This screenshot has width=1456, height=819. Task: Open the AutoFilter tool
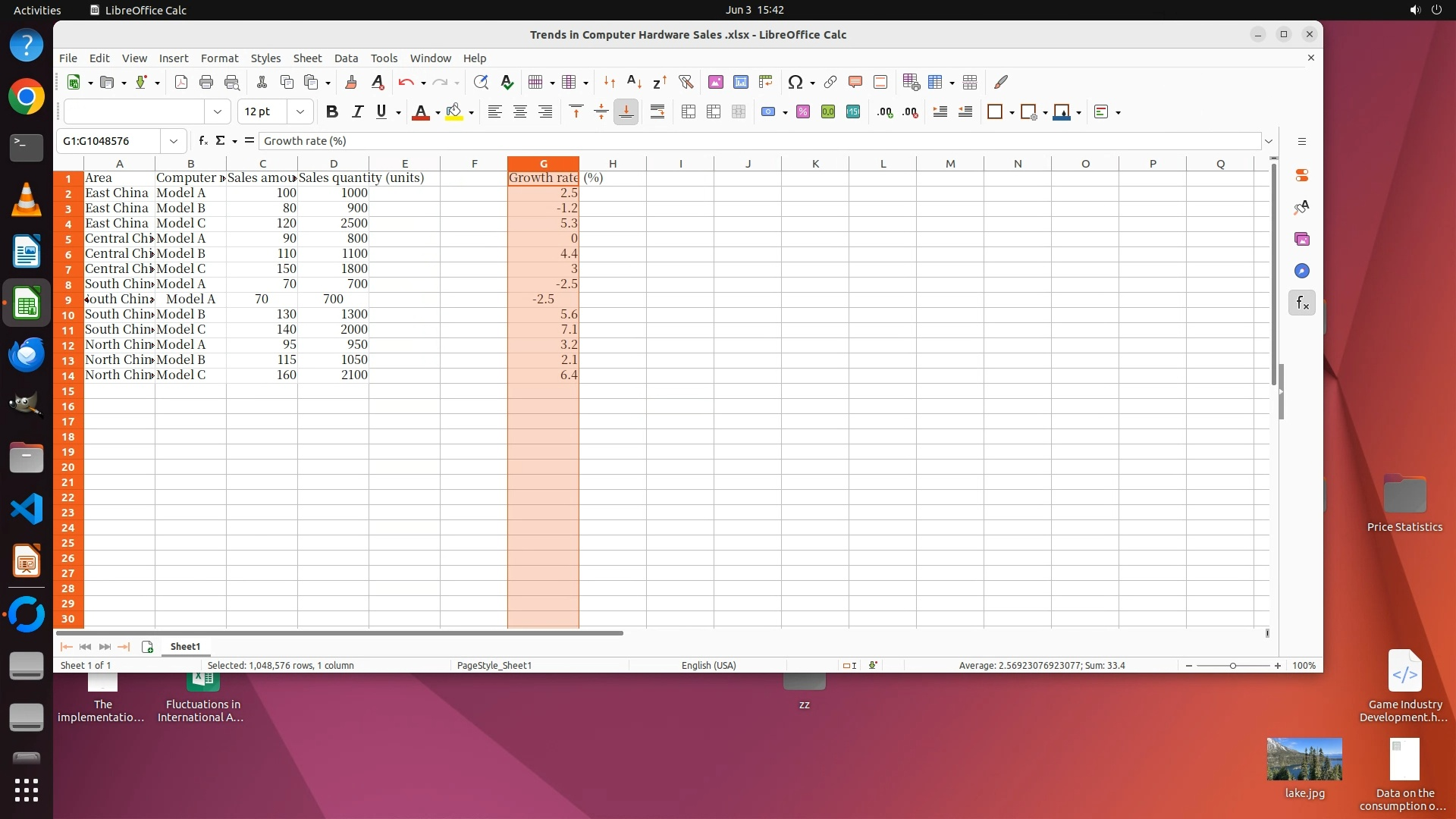(x=686, y=82)
